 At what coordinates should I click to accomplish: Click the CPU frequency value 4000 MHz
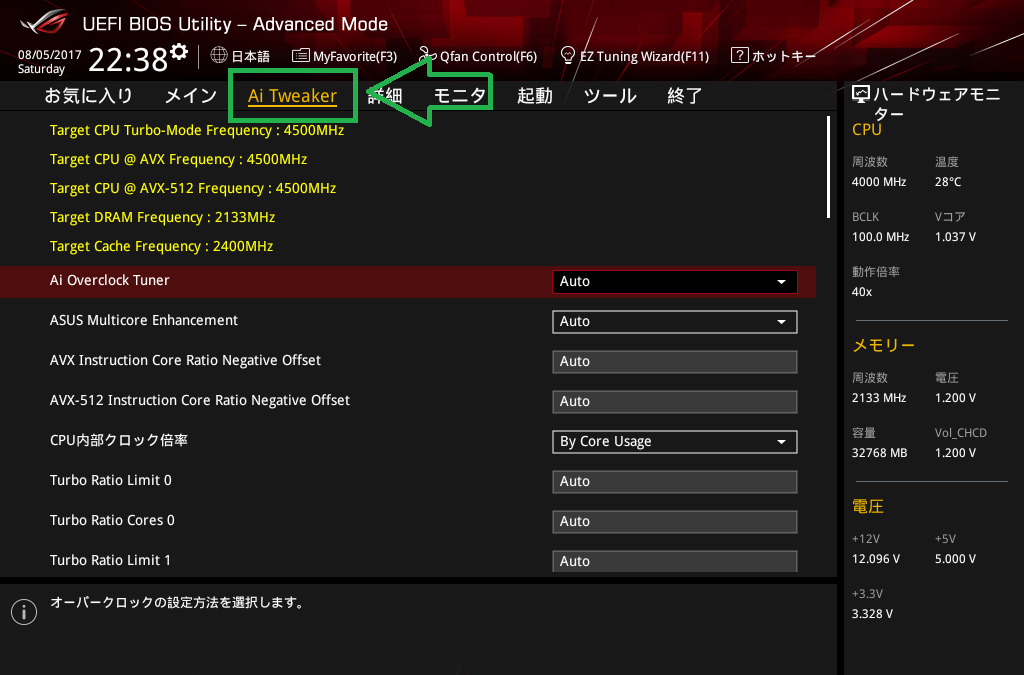[878, 182]
